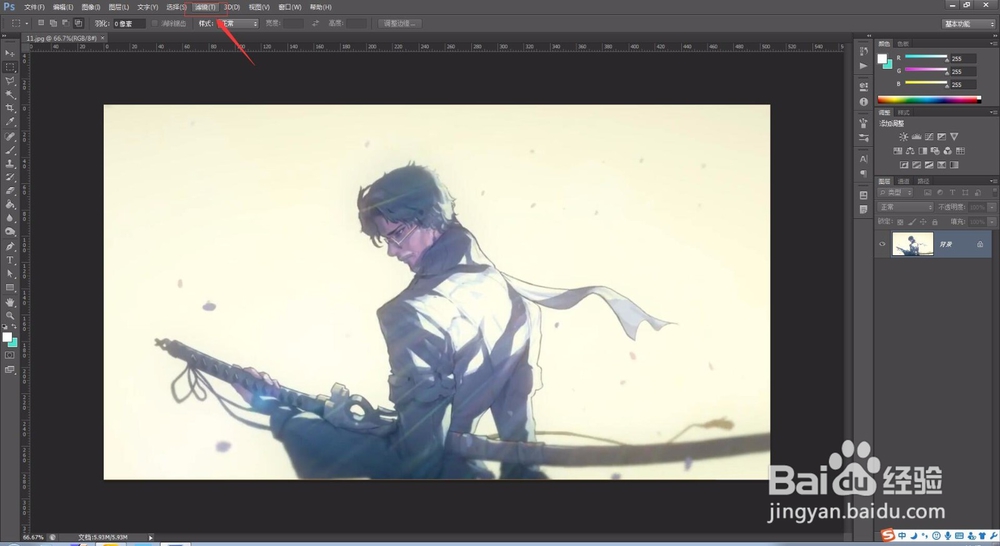Open the layer fill slider arrow
The height and width of the screenshot is (546, 1000).
(x=992, y=222)
